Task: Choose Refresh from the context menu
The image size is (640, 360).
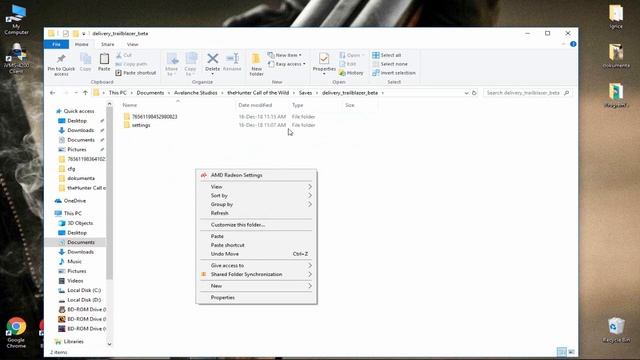Action: coord(256,213)
